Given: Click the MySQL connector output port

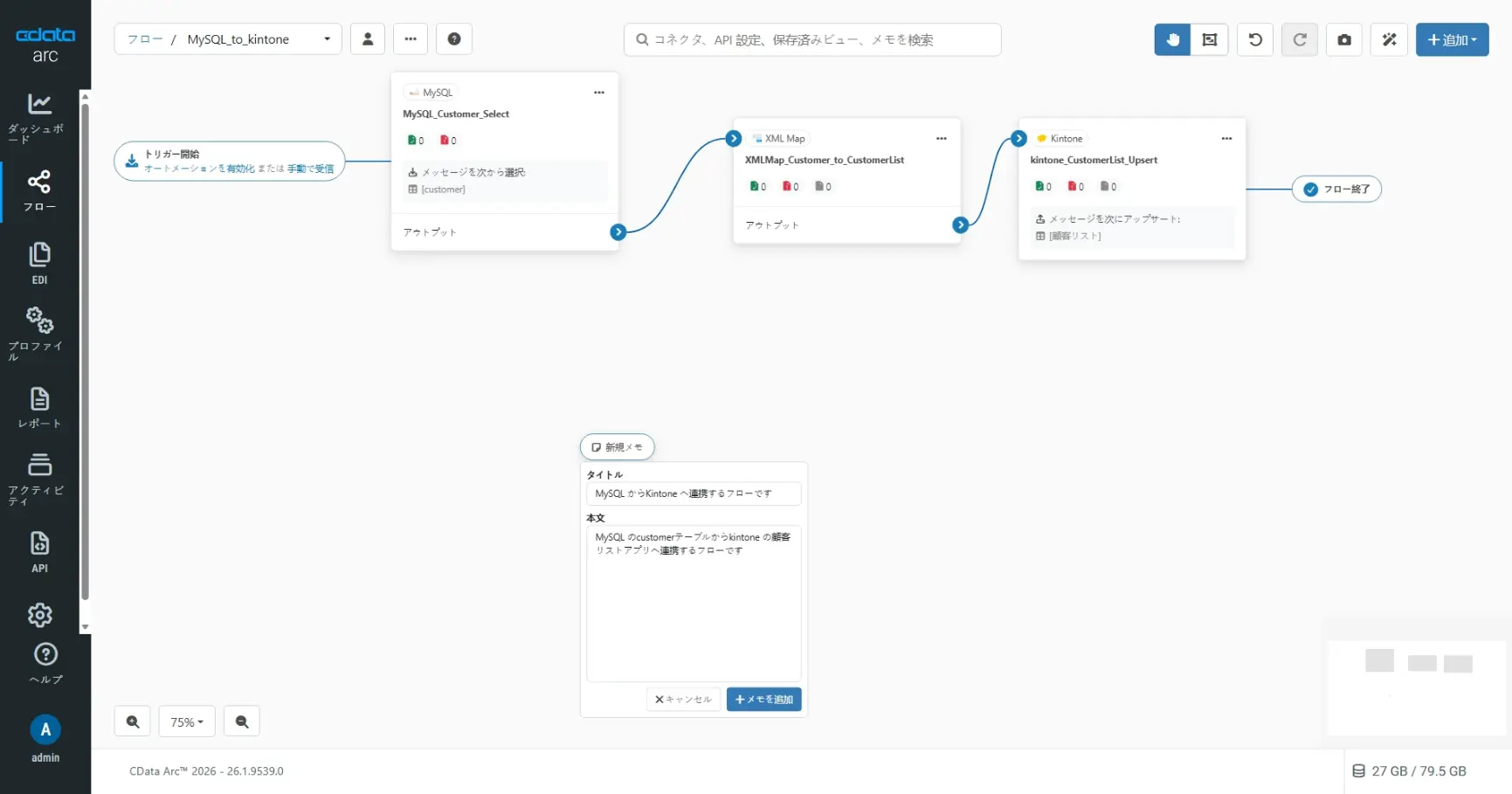Looking at the screenshot, I should 618,231.
